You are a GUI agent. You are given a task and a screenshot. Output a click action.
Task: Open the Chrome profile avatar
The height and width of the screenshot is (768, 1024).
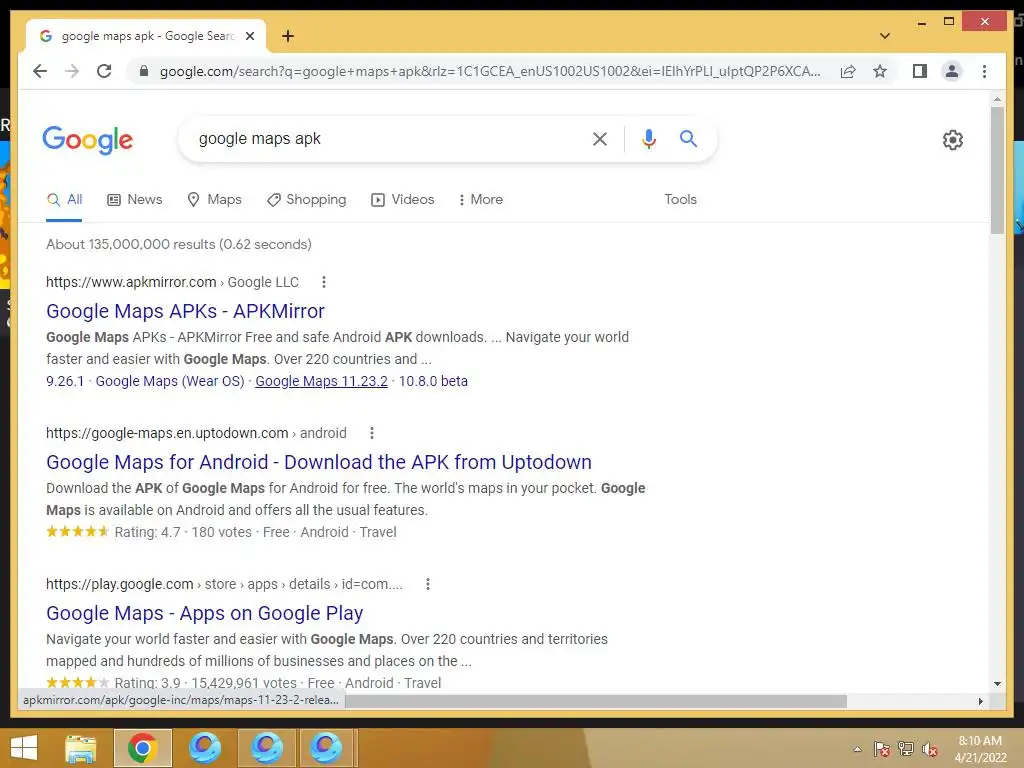point(952,71)
